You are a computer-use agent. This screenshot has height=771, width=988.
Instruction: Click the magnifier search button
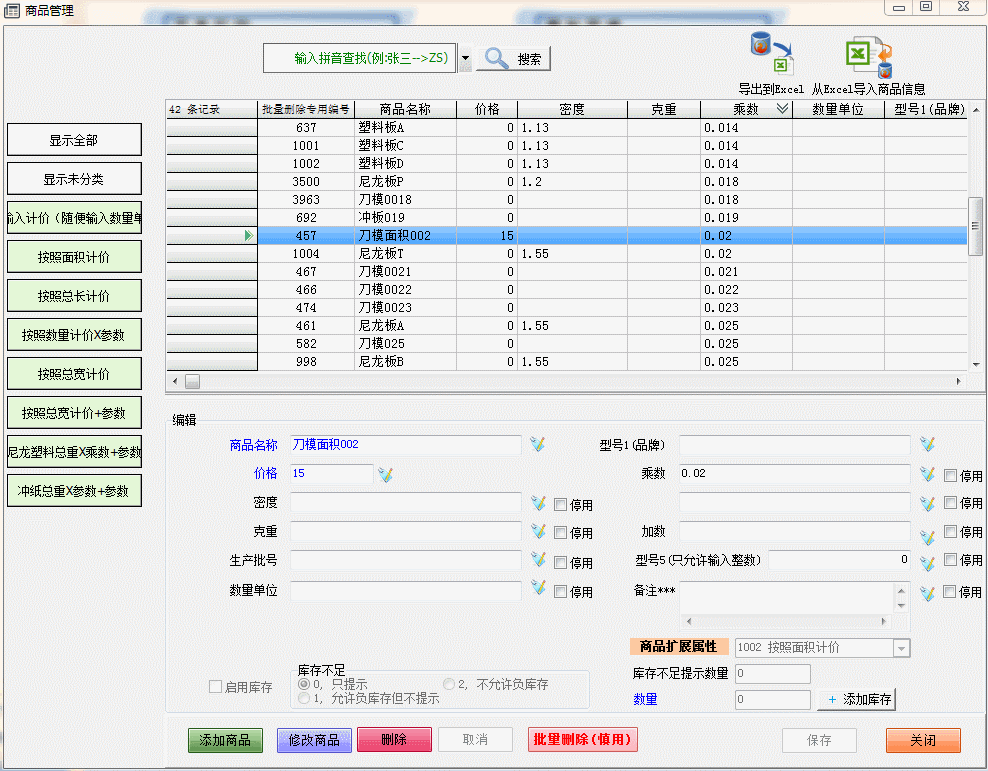513,59
